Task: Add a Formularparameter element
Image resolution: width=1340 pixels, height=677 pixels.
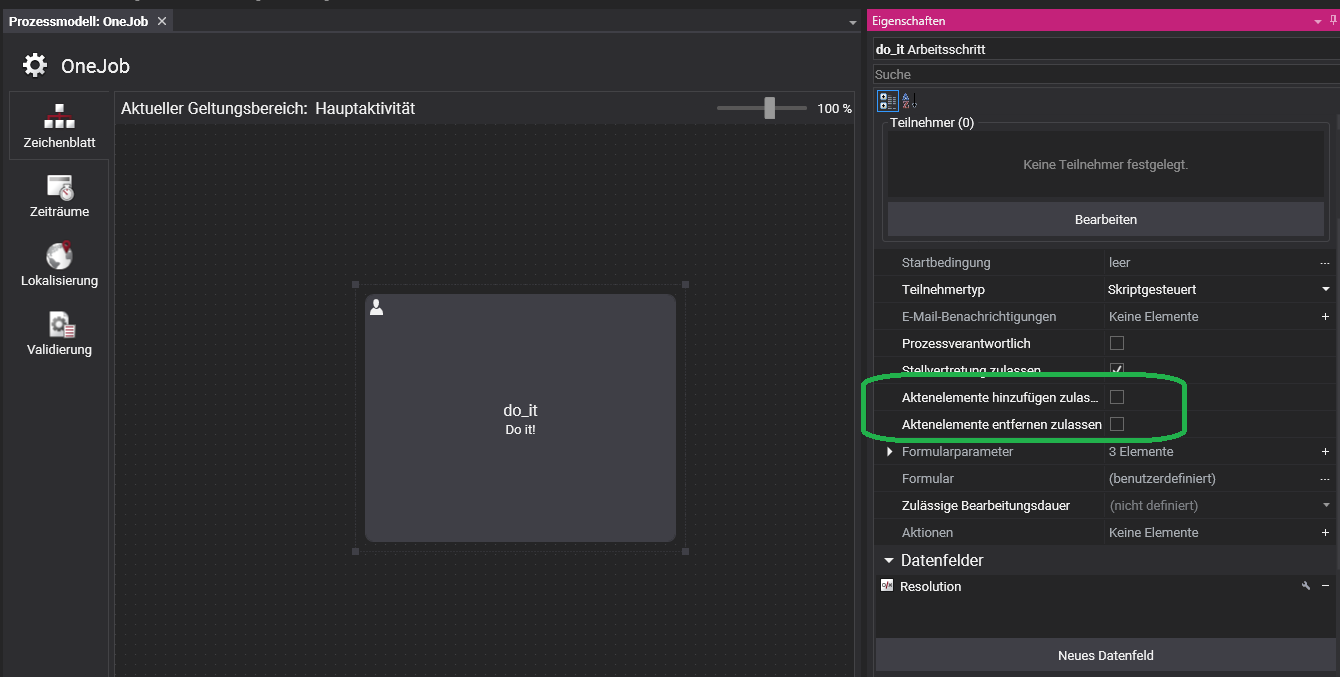Action: point(1326,452)
